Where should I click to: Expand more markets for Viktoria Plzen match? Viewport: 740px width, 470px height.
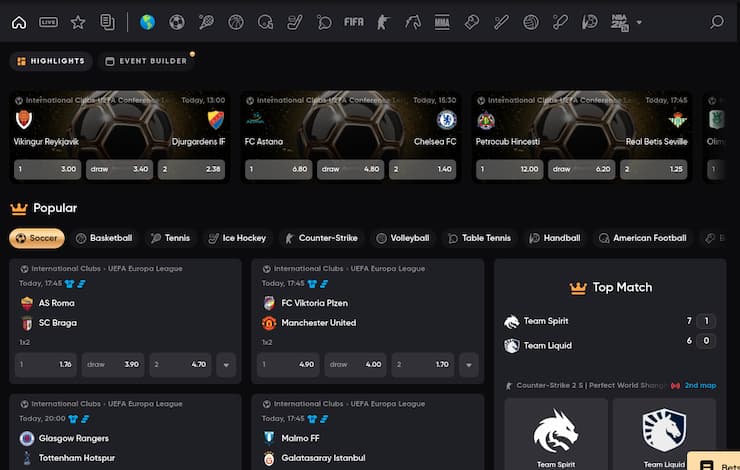tap(469, 365)
